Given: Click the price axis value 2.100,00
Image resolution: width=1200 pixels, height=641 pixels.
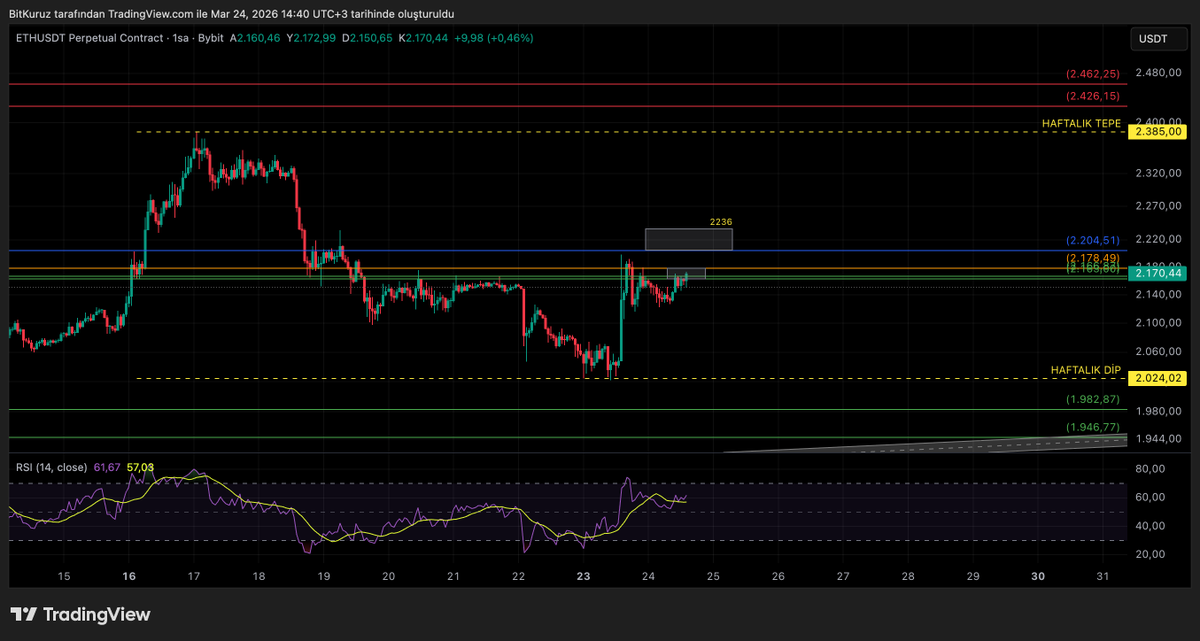Looking at the screenshot, I should click(x=1157, y=323).
